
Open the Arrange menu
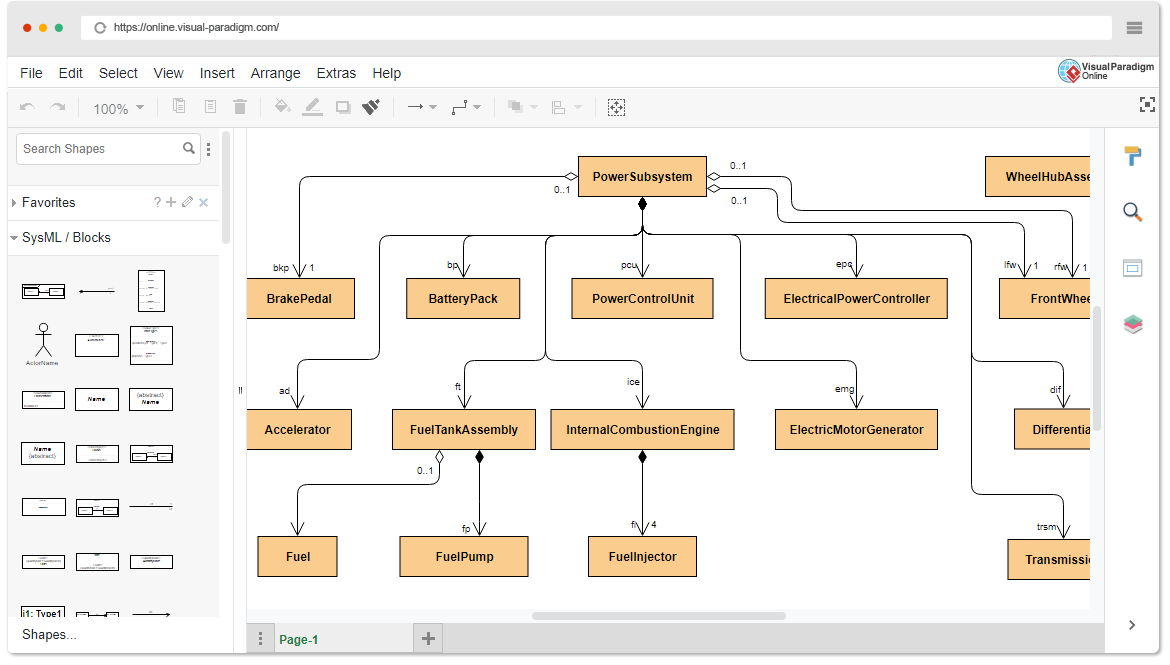tap(275, 73)
